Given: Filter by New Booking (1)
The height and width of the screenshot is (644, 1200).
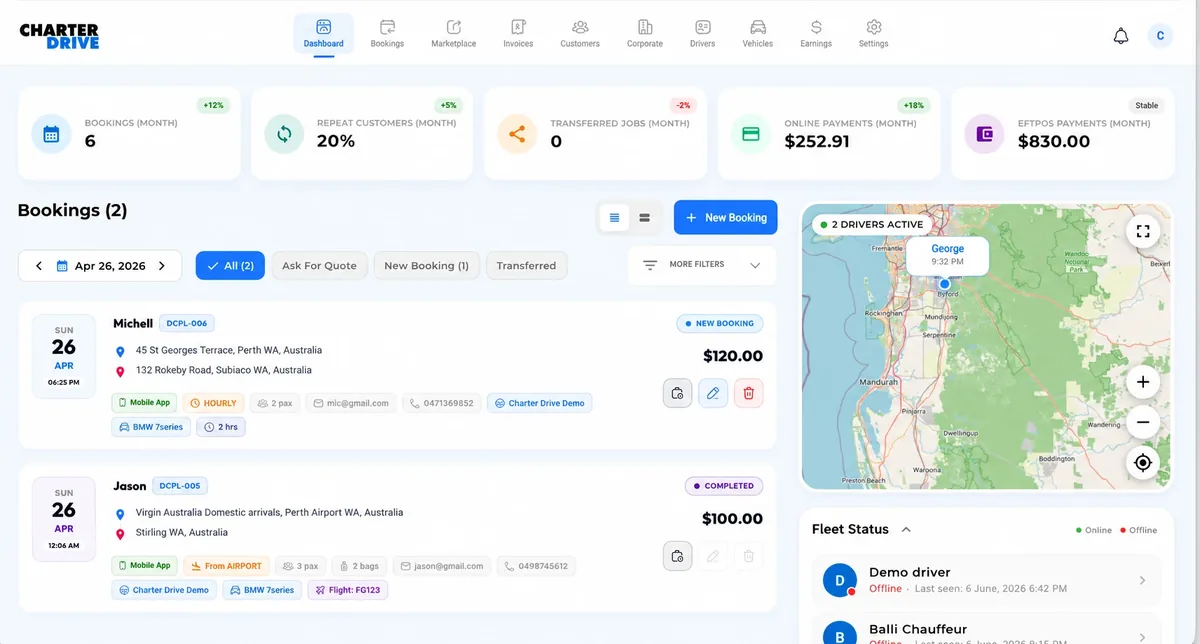Looking at the screenshot, I should click(426, 265).
